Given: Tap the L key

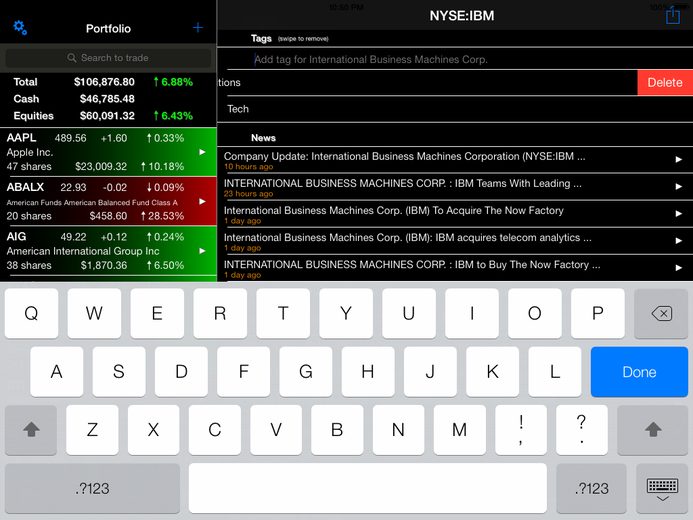Looking at the screenshot, I should tap(555, 372).
